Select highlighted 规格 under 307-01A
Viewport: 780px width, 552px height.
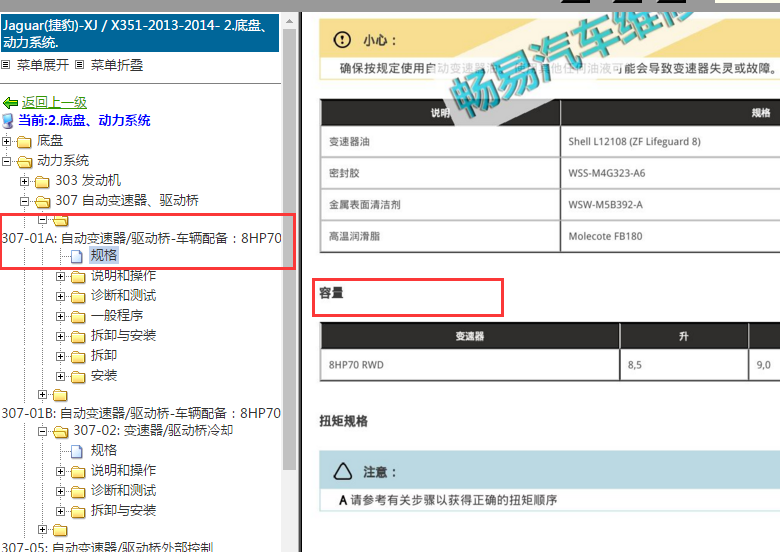(x=104, y=255)
